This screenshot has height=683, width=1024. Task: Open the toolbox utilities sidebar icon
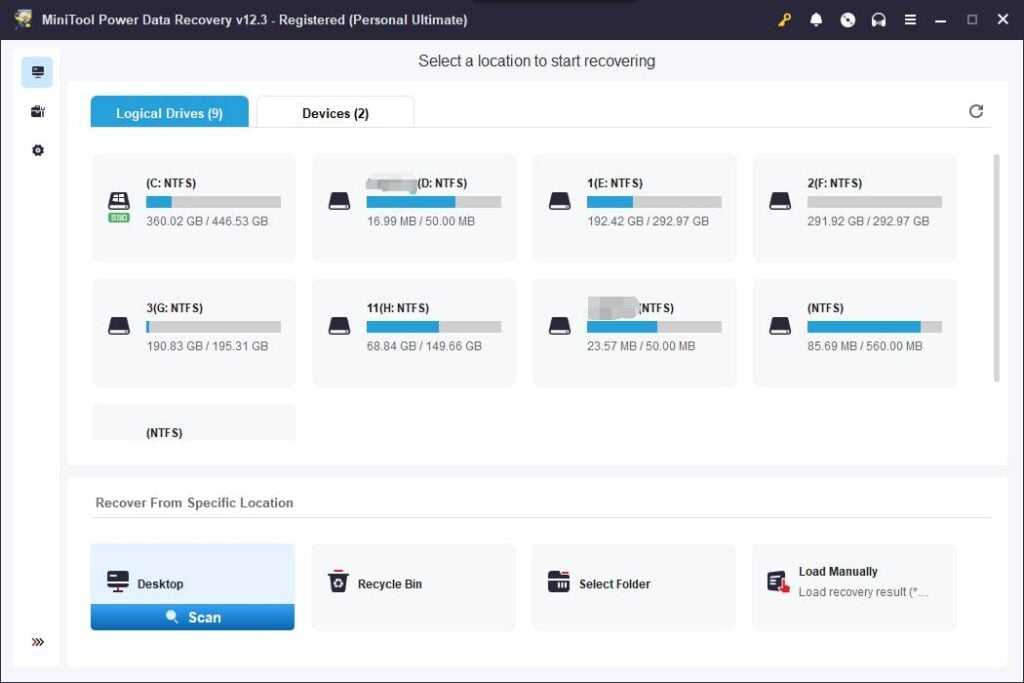coord(37,111)
